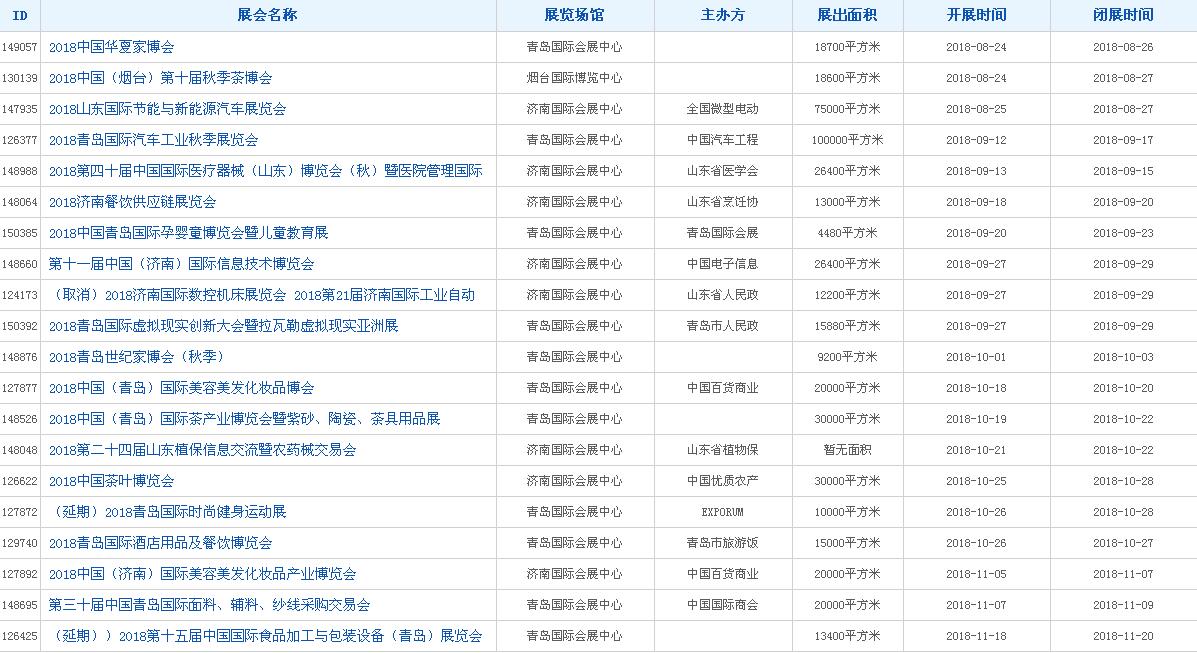Click closing date 2018-11-20
Viewport: 1197px width, 653px height.
1123,636
